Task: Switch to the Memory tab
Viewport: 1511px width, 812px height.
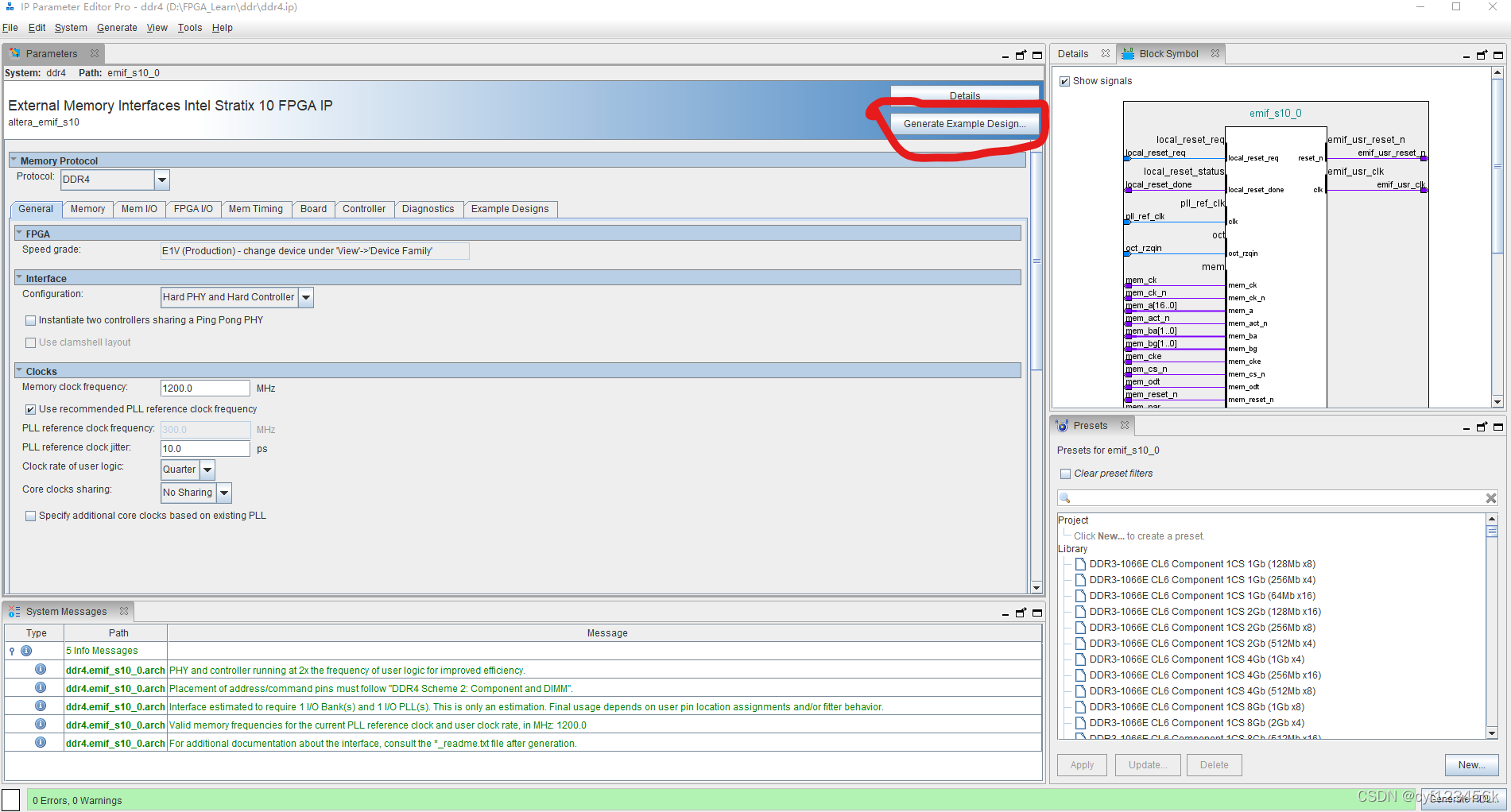Action: 87,209
